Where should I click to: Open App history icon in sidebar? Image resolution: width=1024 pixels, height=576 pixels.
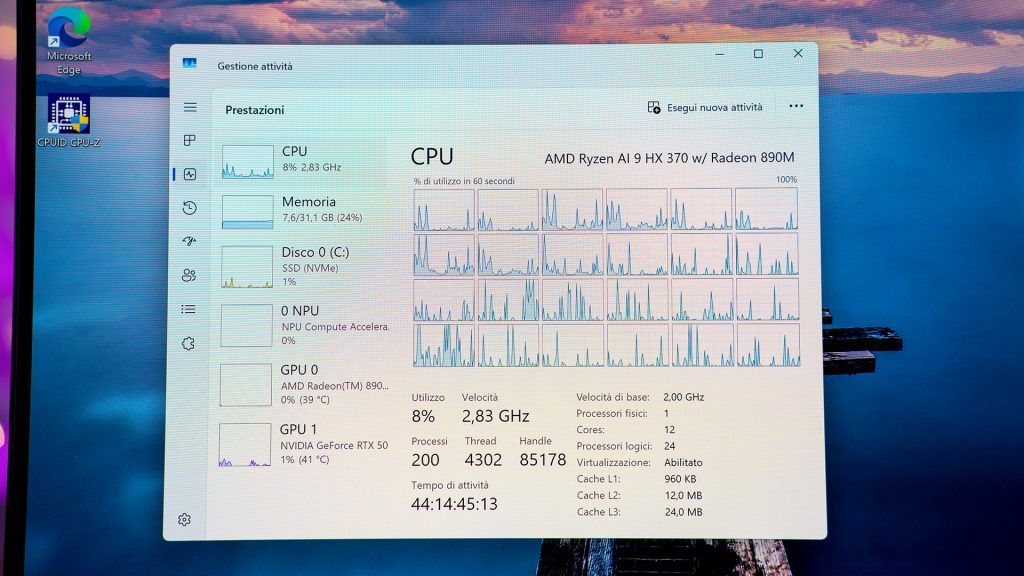pyautogui.click(x=189, y=208)
